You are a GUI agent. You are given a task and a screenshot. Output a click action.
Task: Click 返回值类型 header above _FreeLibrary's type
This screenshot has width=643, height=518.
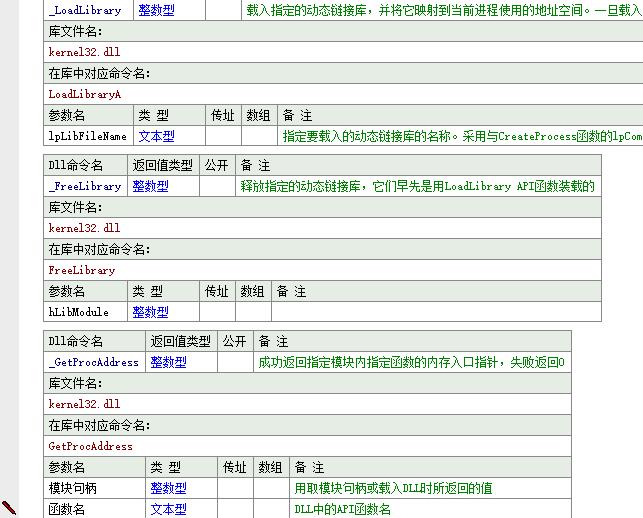162,165
